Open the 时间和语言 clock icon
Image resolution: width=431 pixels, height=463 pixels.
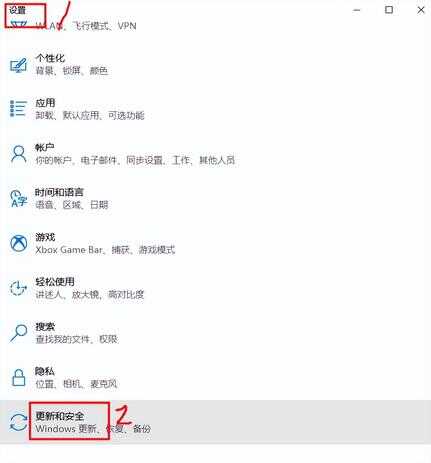click(18, 199)
